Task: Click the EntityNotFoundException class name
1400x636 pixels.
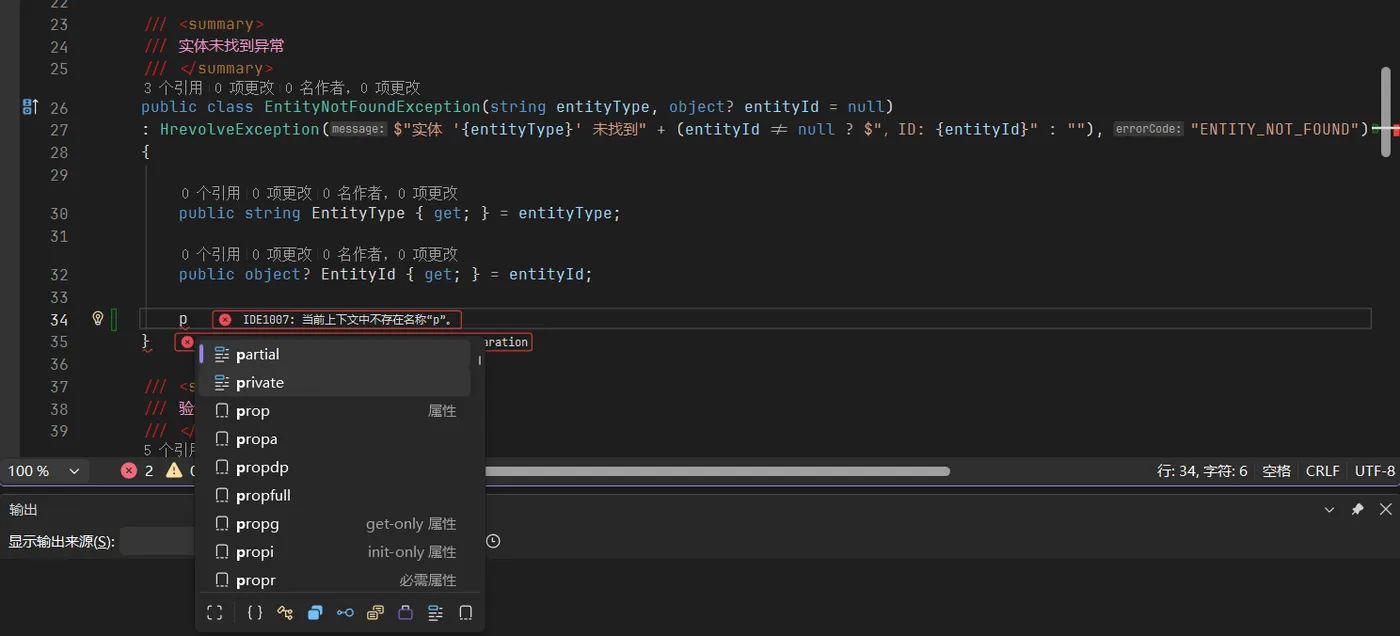Action: point(372,107)
